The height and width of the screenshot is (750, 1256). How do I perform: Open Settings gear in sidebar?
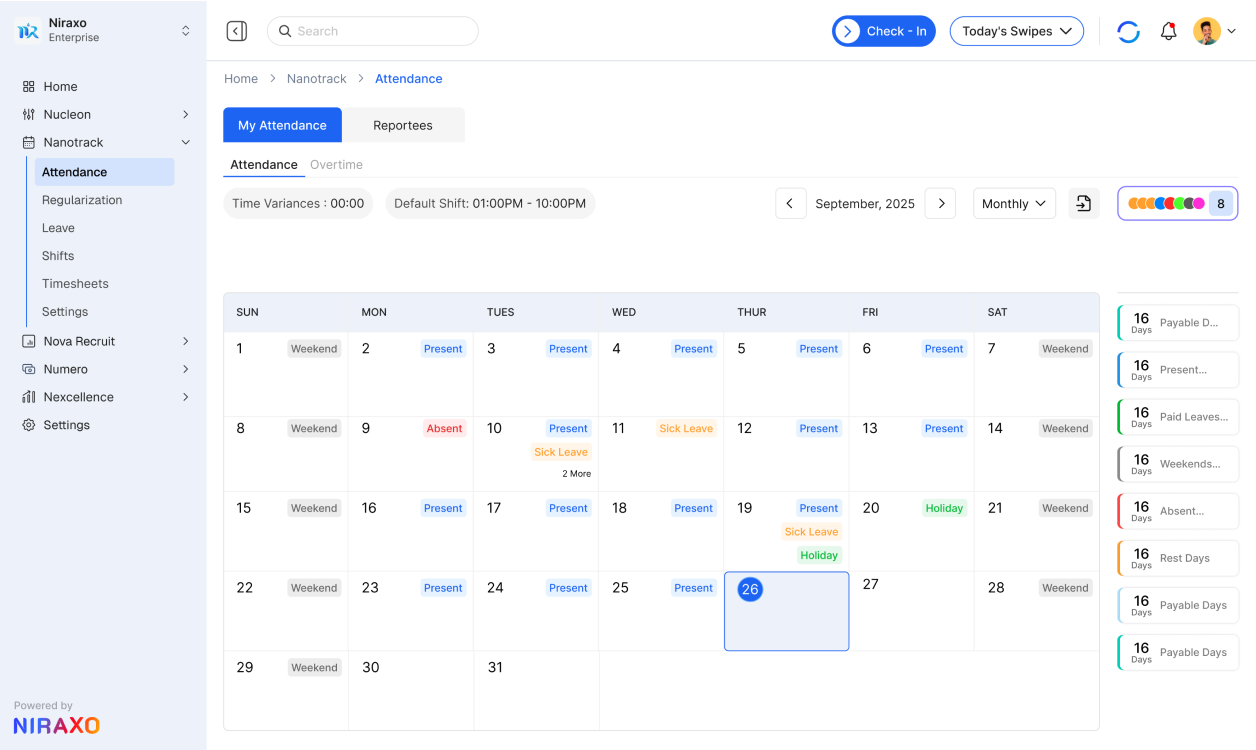tap(66, 425)
